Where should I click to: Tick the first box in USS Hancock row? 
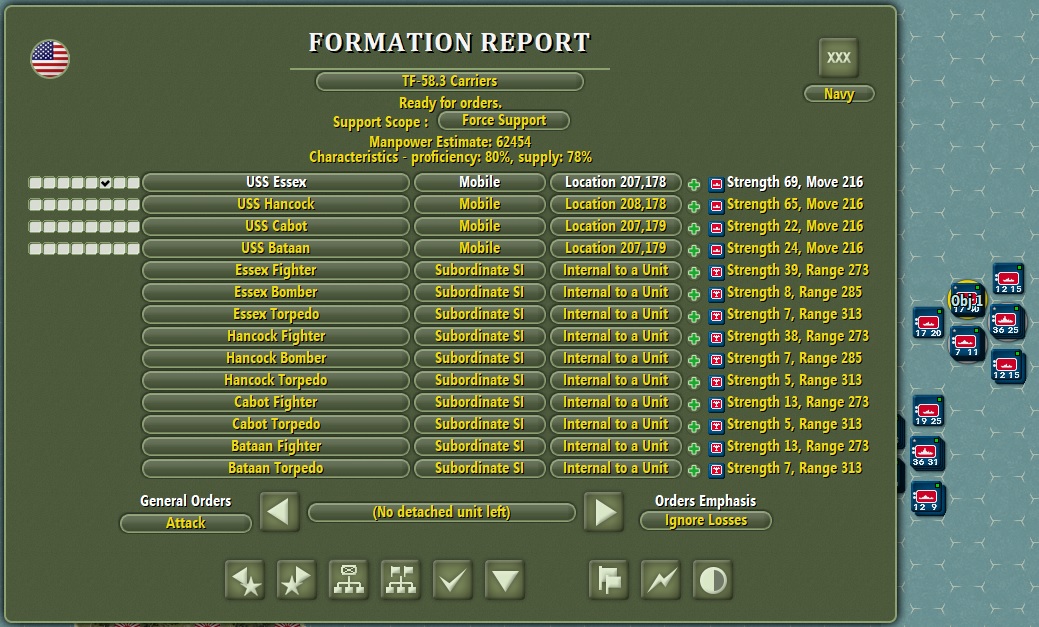tap(35, 205)
